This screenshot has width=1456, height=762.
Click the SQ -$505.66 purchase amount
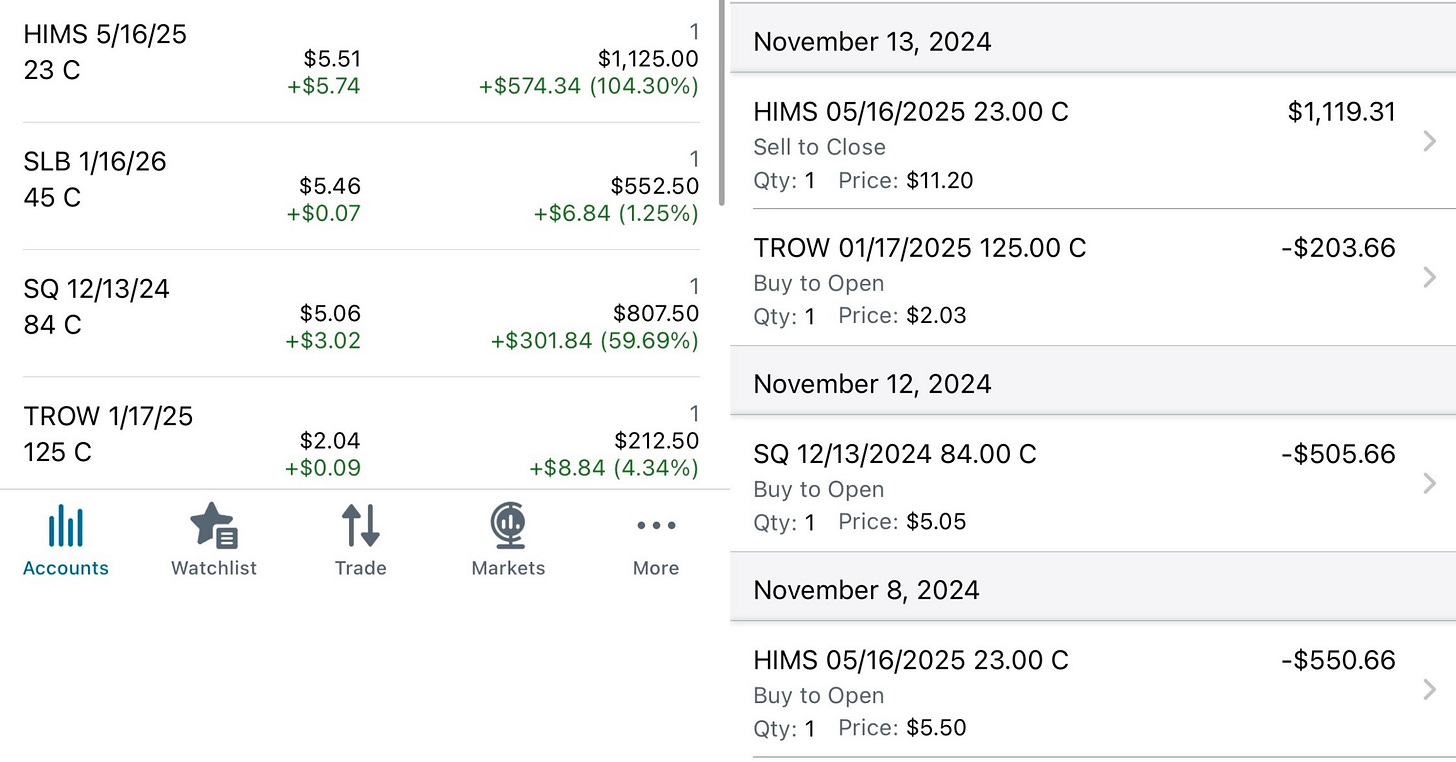[1338, 454]
